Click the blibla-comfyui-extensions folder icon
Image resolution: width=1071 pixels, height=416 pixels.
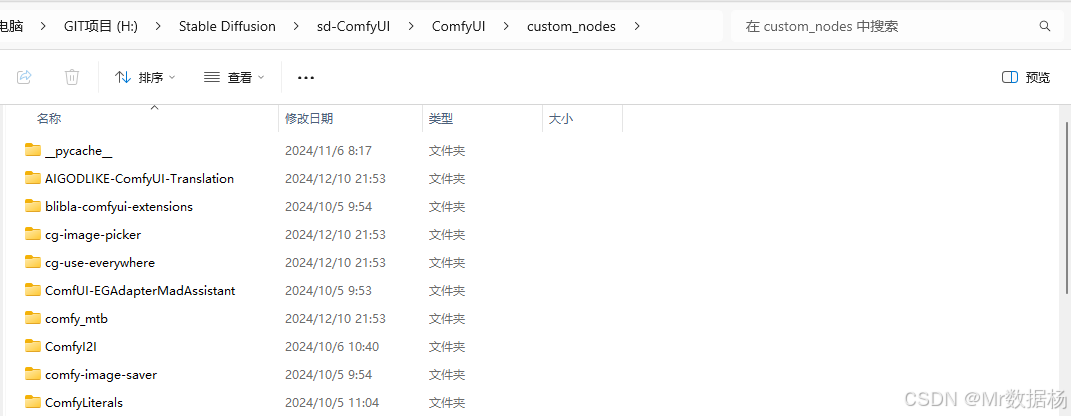(x=33, y=206)
